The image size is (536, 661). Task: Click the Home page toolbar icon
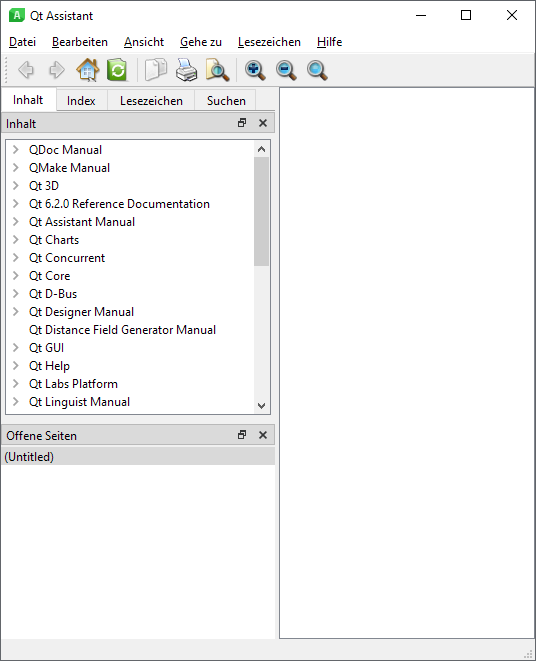point(88,70)
